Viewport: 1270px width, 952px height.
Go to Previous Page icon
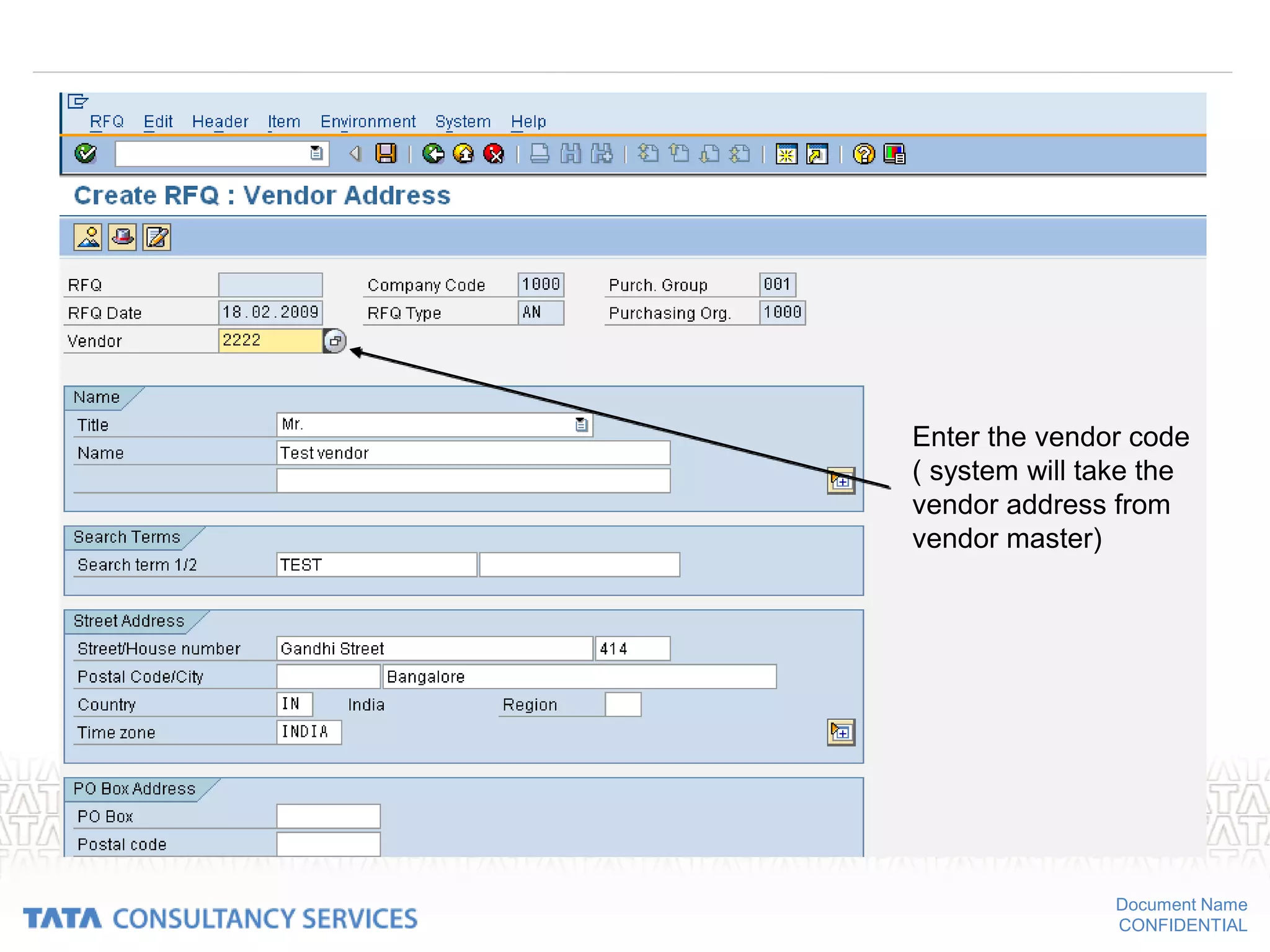coord(679,153)
